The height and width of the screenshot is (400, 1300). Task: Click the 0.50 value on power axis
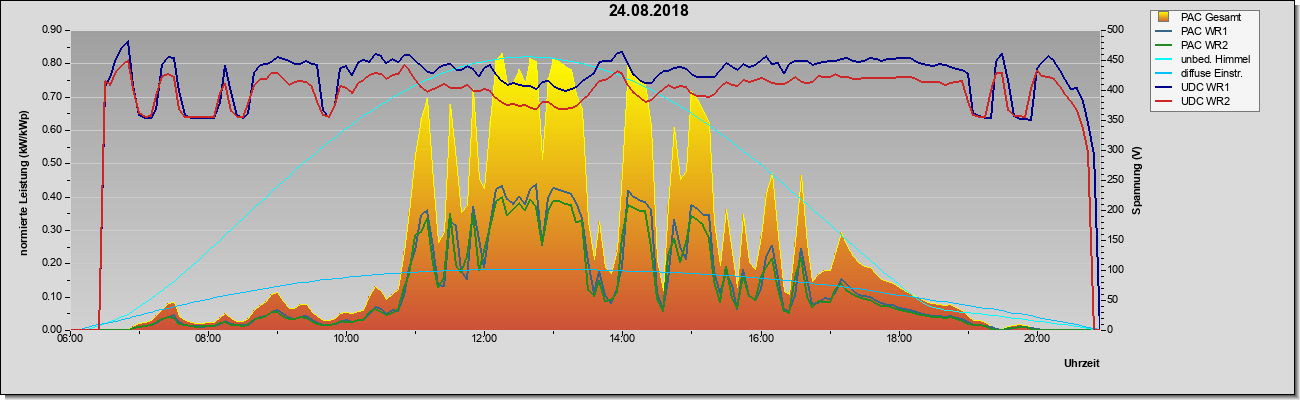53,163
